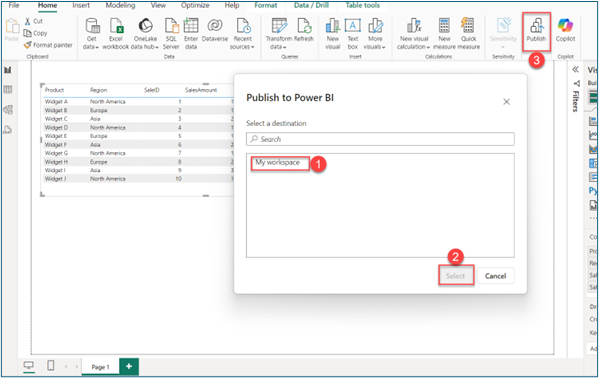The width and height of the screenshot is (599, 378).
Task: Select My workspace destination
Action: [x=277, y=162]
